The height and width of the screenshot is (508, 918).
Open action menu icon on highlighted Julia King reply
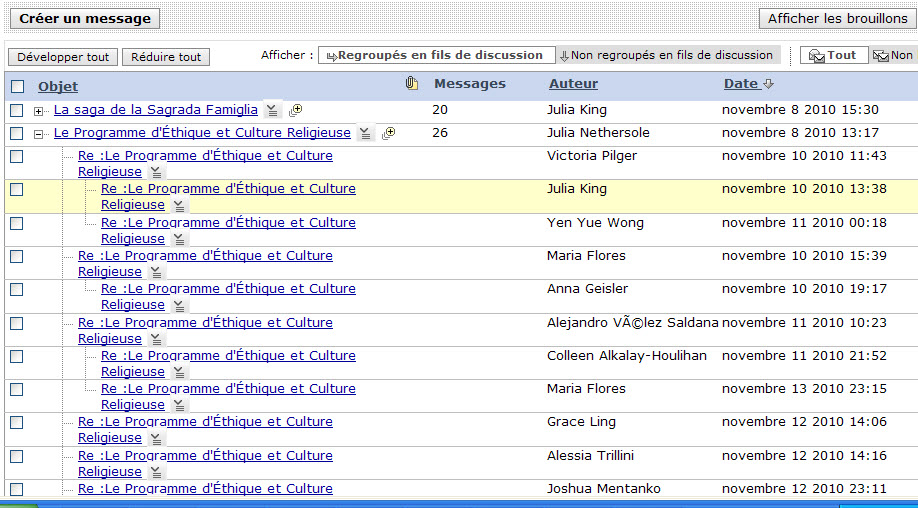pos(179,206)
